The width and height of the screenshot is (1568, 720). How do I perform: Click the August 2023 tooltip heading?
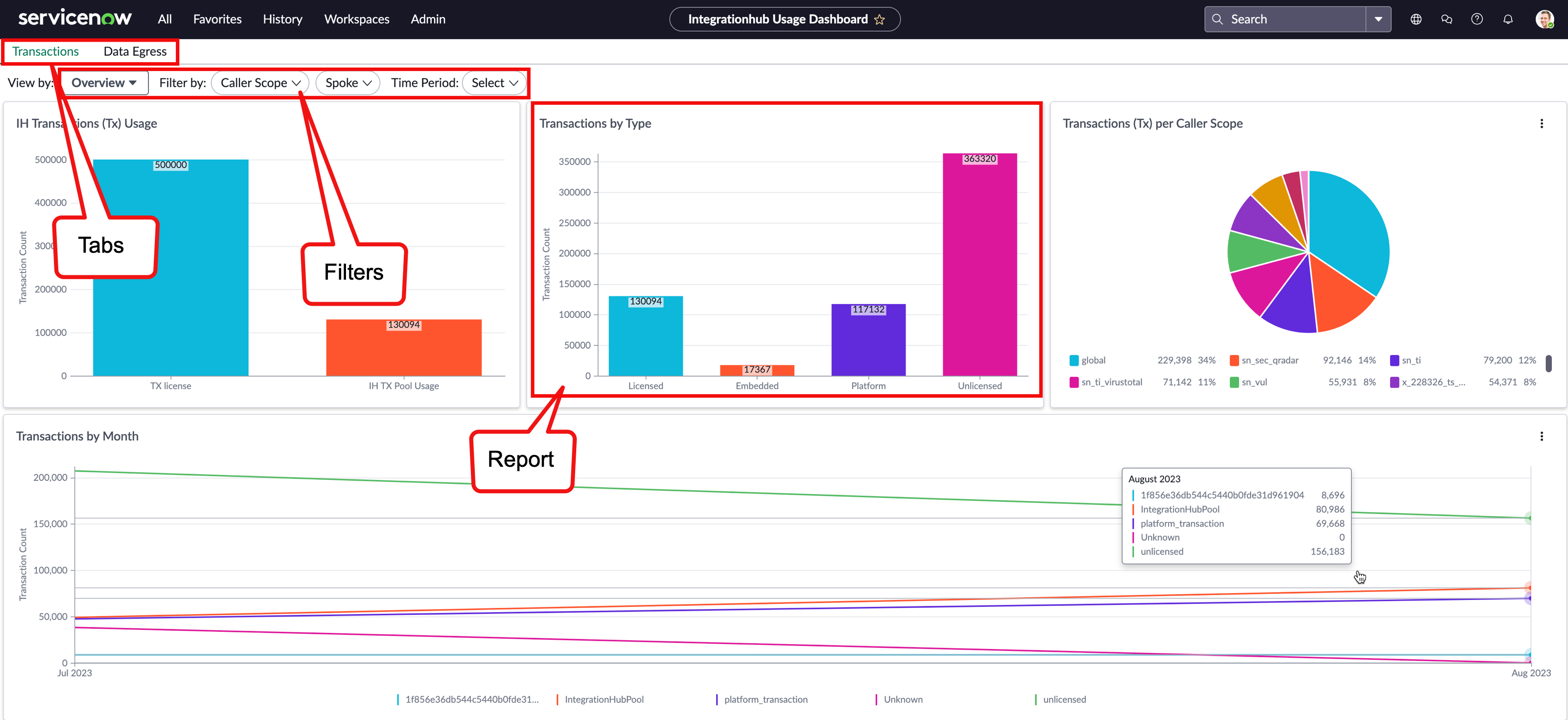(x=1154, y=479)
